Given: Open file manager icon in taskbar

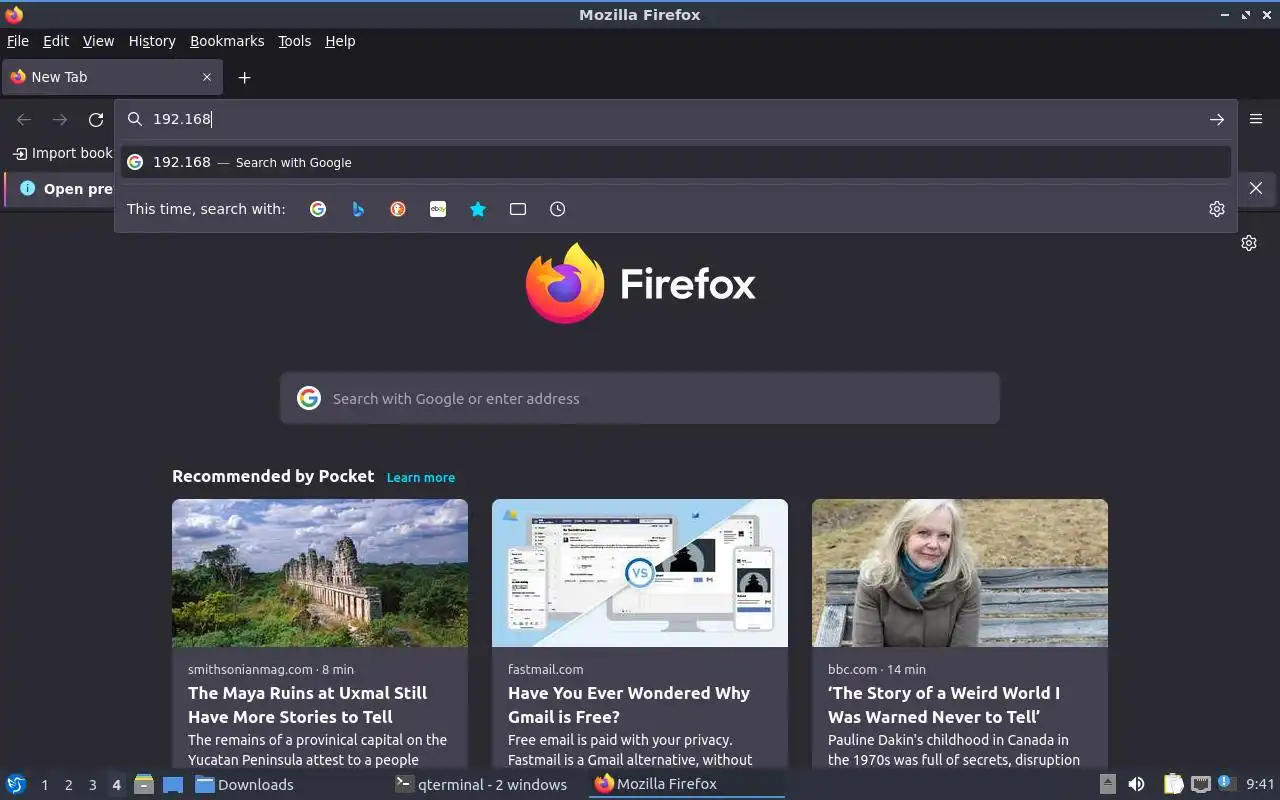Looking at the screenshot, I should click(144, 784).
